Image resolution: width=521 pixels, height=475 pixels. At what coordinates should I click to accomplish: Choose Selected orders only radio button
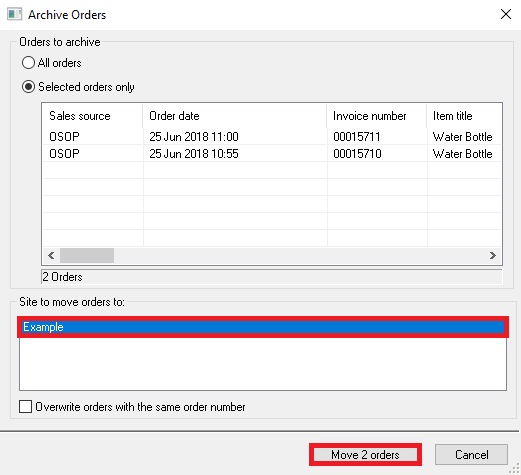pos(28,87)
